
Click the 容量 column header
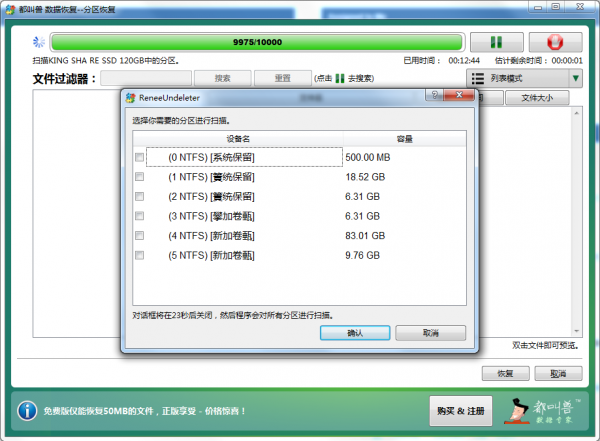(x=404, y=139)
